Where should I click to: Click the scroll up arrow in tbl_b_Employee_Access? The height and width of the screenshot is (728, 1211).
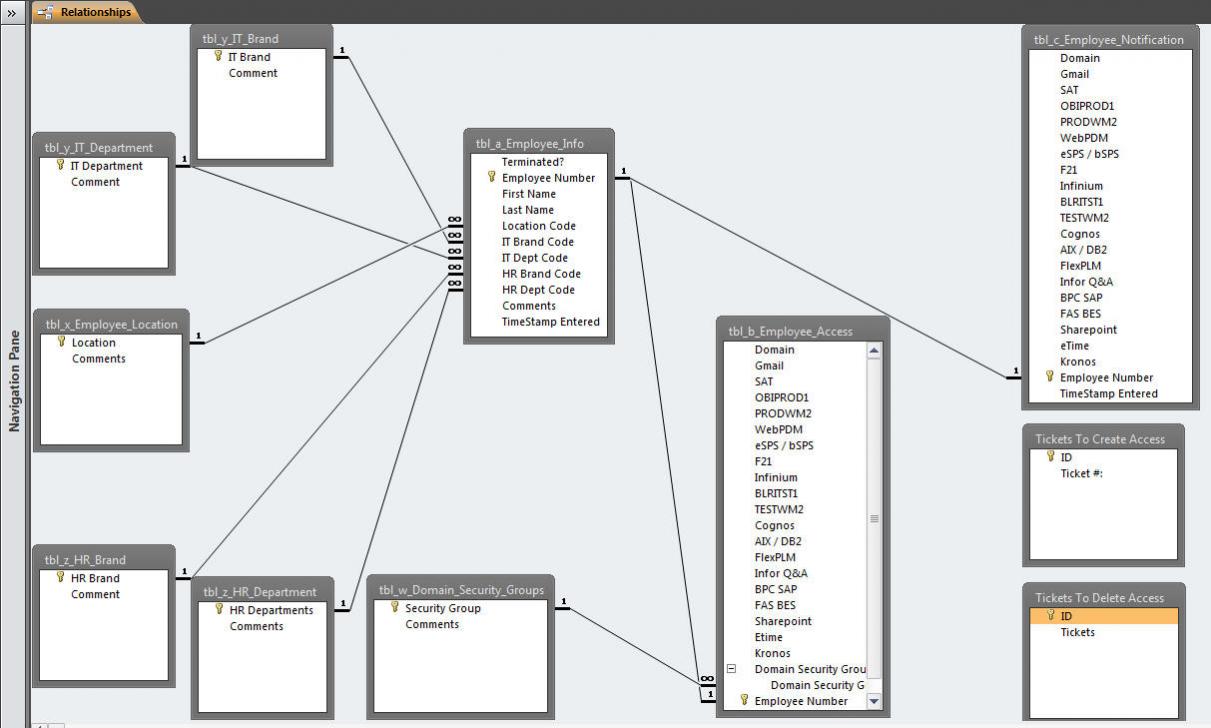(874, 350)
